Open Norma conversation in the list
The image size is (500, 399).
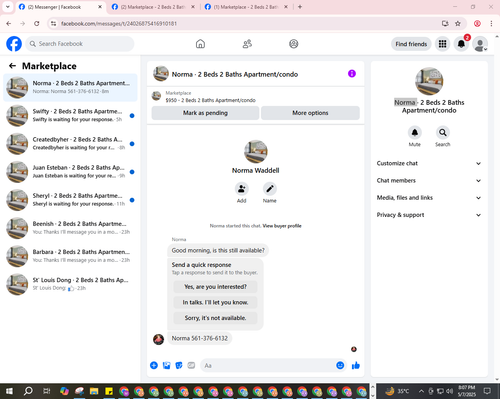tap(70, 87)
